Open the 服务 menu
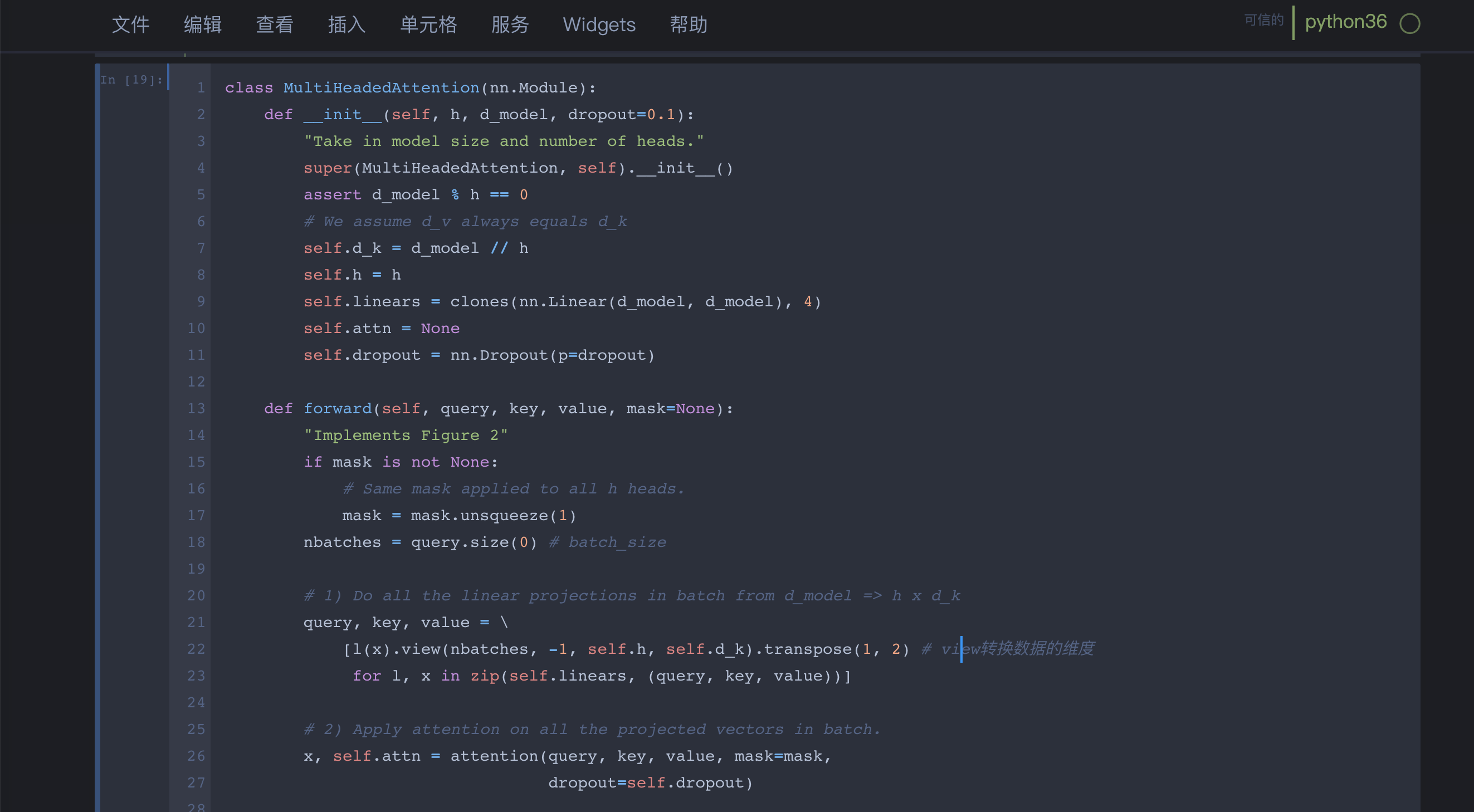 (x=510, y=25)
